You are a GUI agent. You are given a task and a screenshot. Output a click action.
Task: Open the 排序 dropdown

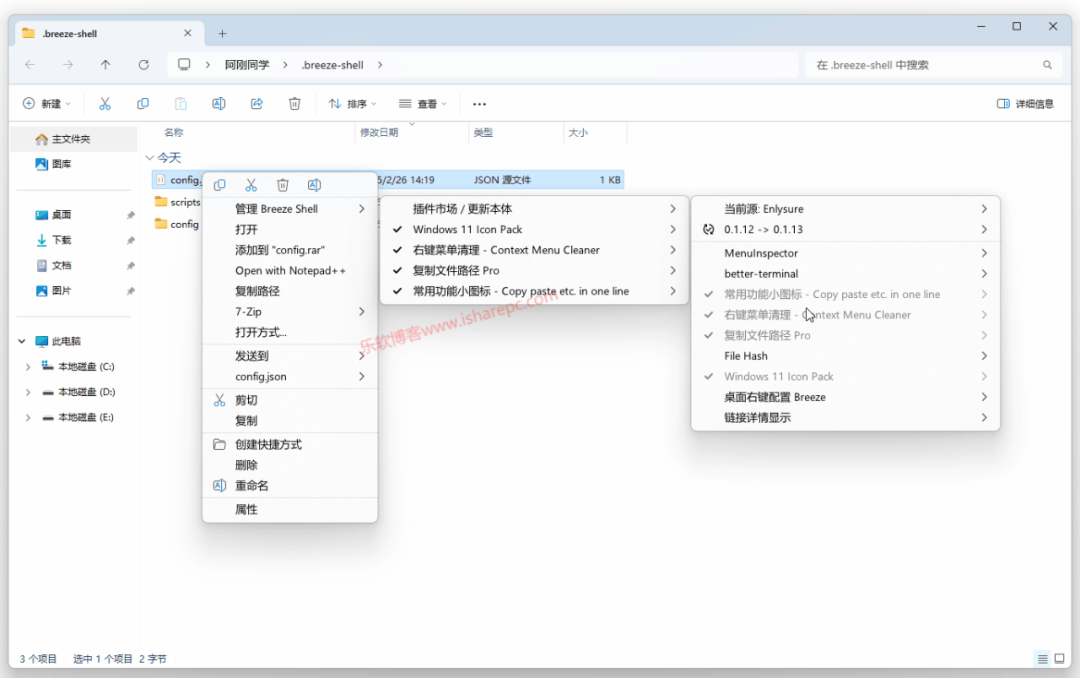tap(352, 103)
